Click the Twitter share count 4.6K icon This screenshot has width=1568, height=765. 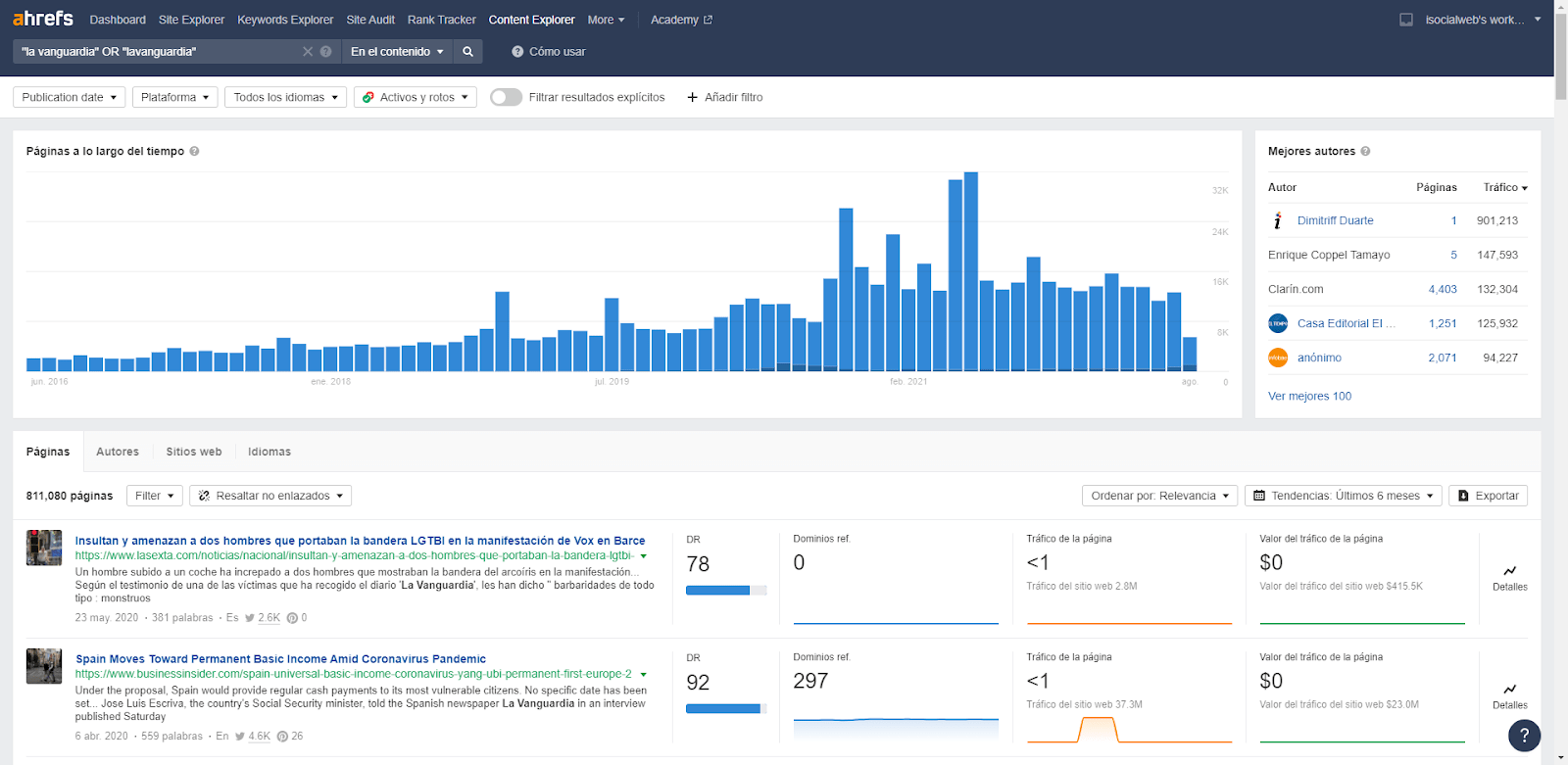(x=240, y=737)
